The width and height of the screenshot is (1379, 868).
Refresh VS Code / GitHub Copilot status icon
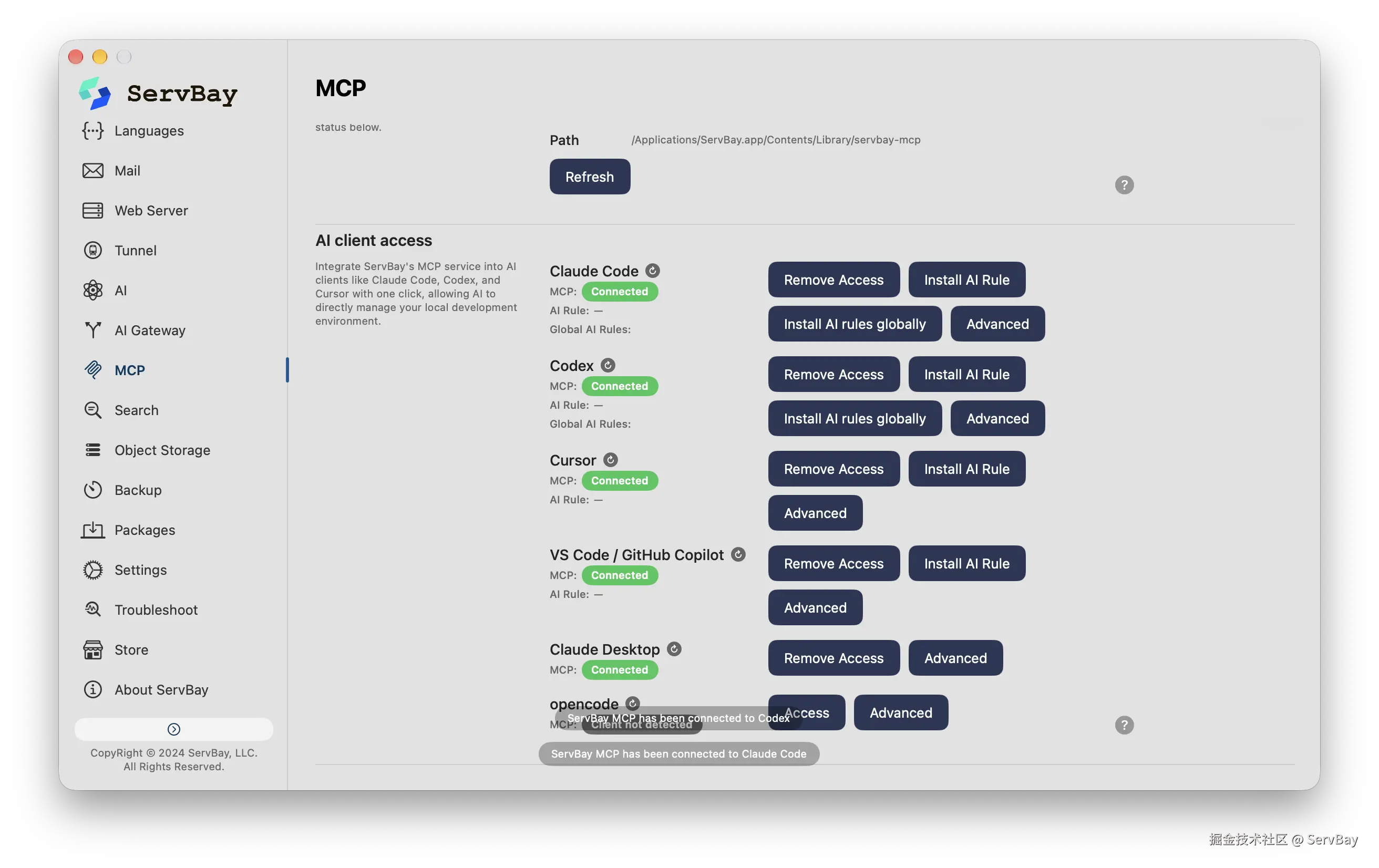[x=739, y=554]
